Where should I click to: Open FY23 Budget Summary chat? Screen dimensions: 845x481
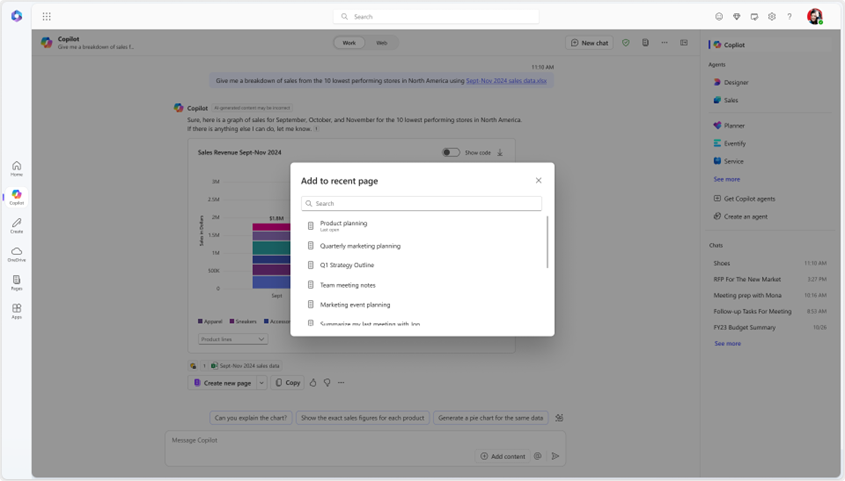pos(770,327)
